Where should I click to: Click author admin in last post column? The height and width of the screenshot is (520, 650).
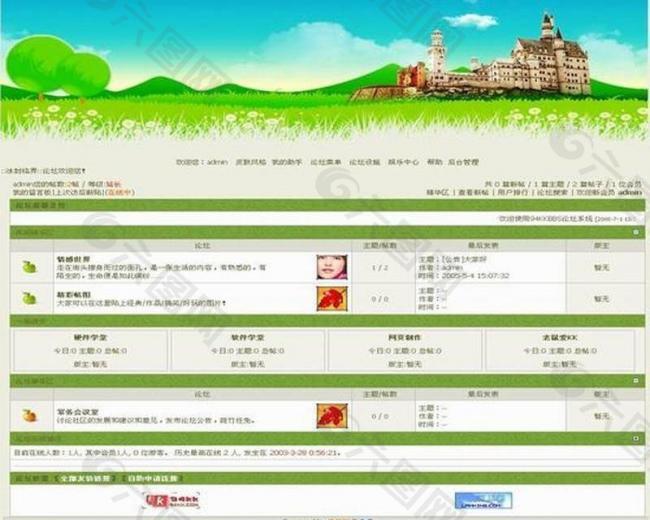[452, 267]
